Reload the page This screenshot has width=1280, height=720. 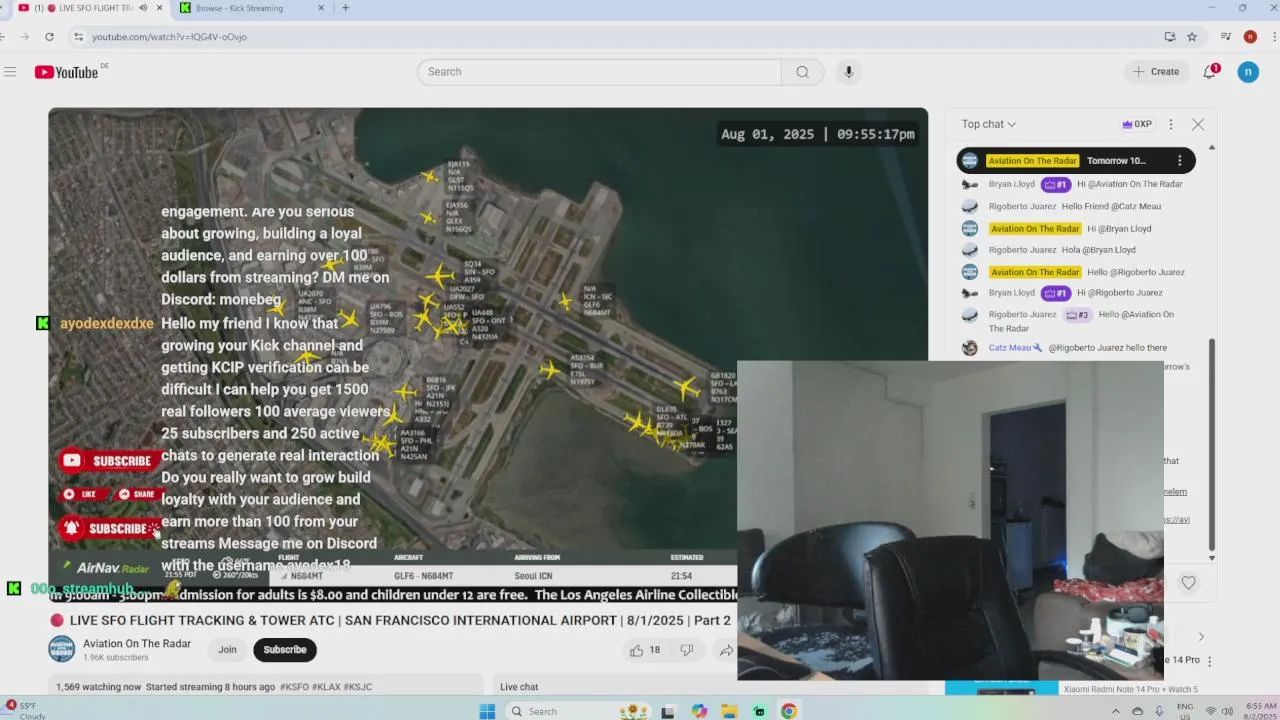[x=49, y=37]
